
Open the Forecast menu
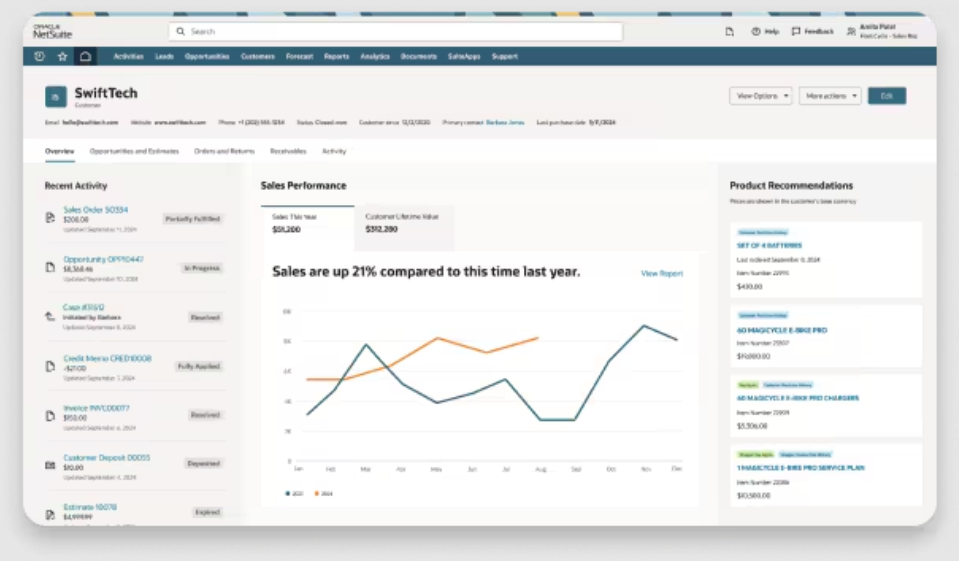(300, 56)
